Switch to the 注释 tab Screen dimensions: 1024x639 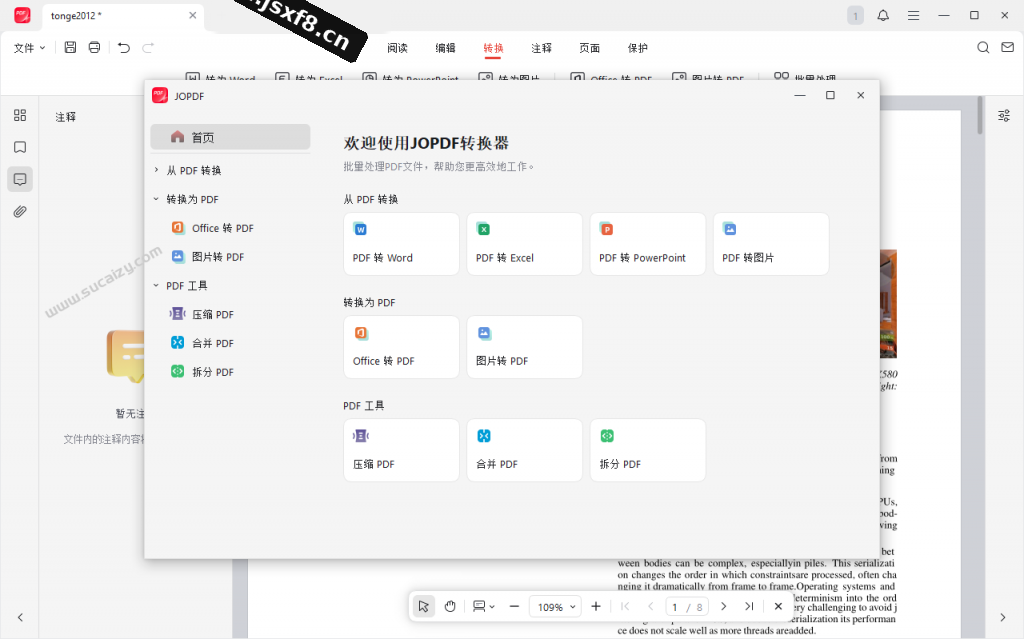tap(541, 48)
